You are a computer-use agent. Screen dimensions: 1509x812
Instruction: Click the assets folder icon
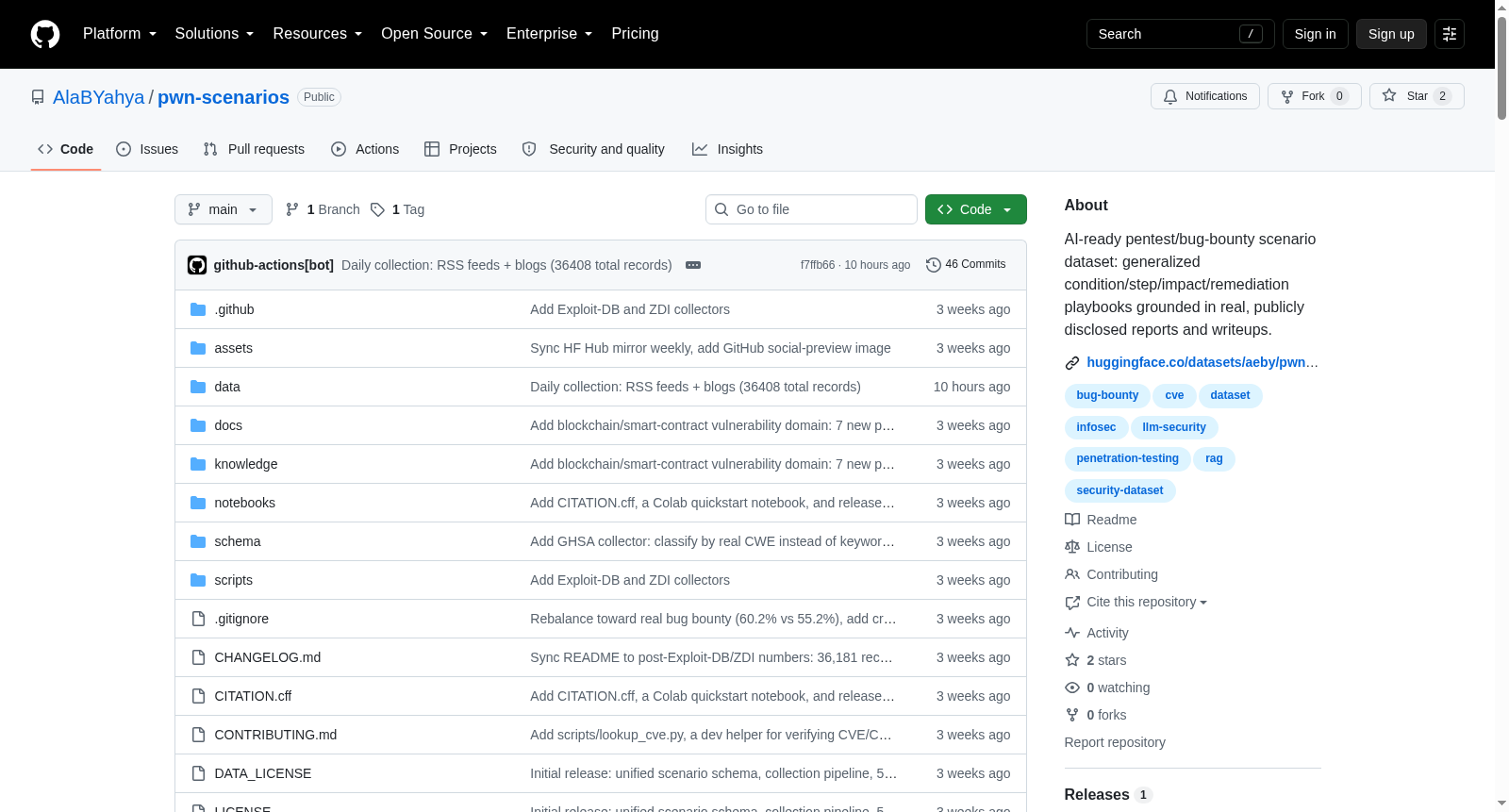pyautogui.click(x=198, y=348)
